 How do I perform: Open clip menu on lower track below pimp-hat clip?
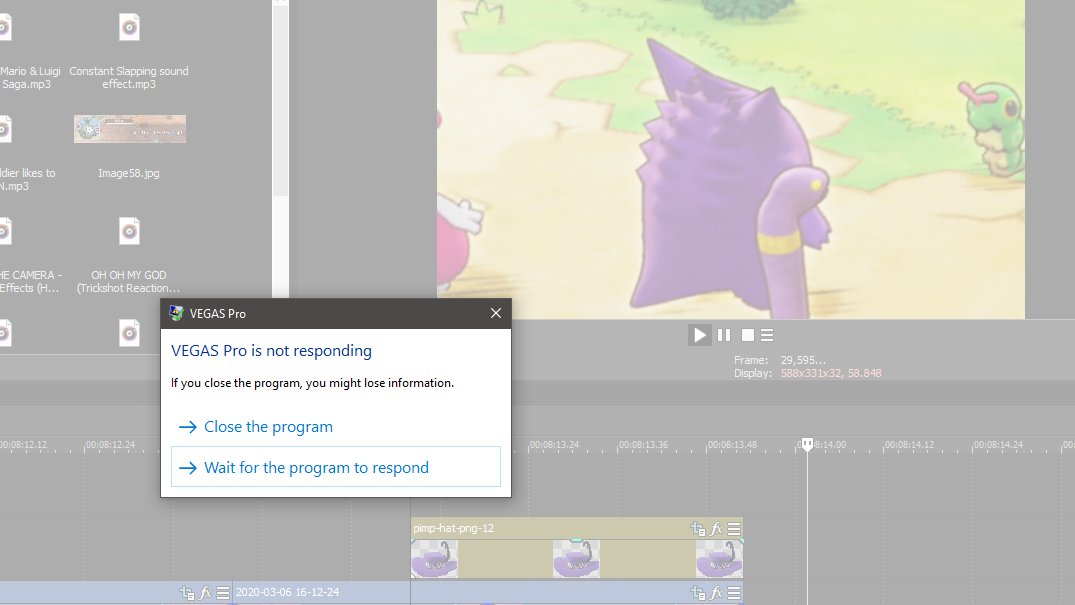click(734, 593)
